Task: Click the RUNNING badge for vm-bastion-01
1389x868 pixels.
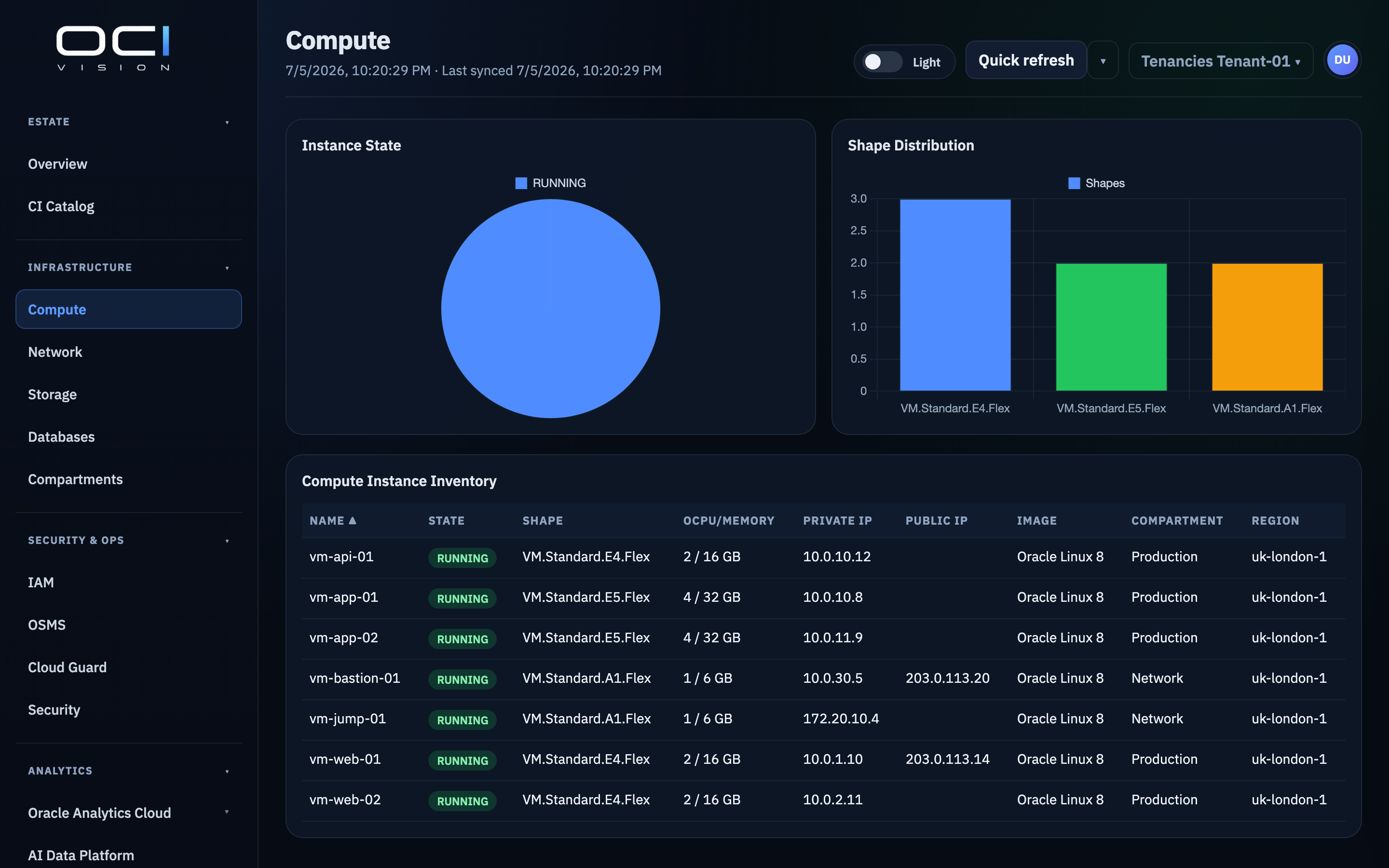Action: coord(462,679)
